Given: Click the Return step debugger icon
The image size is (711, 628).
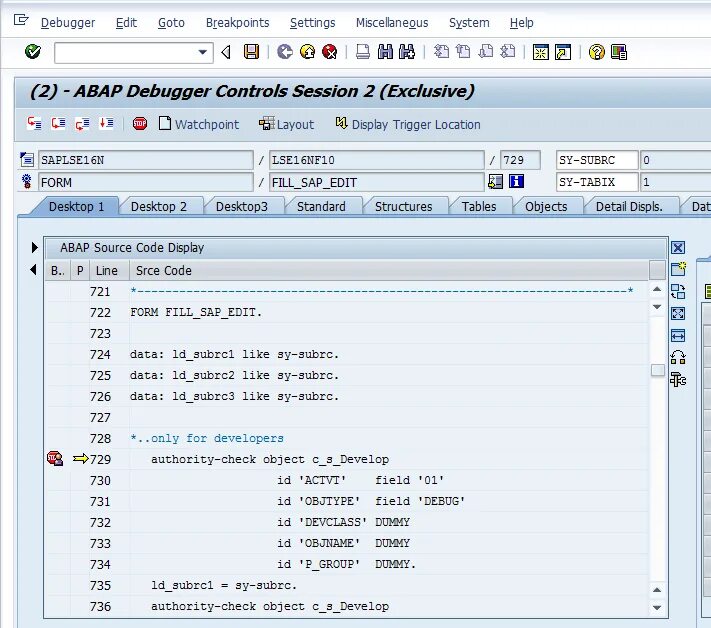Looking at the screenshot, I should tap(82, 123).
